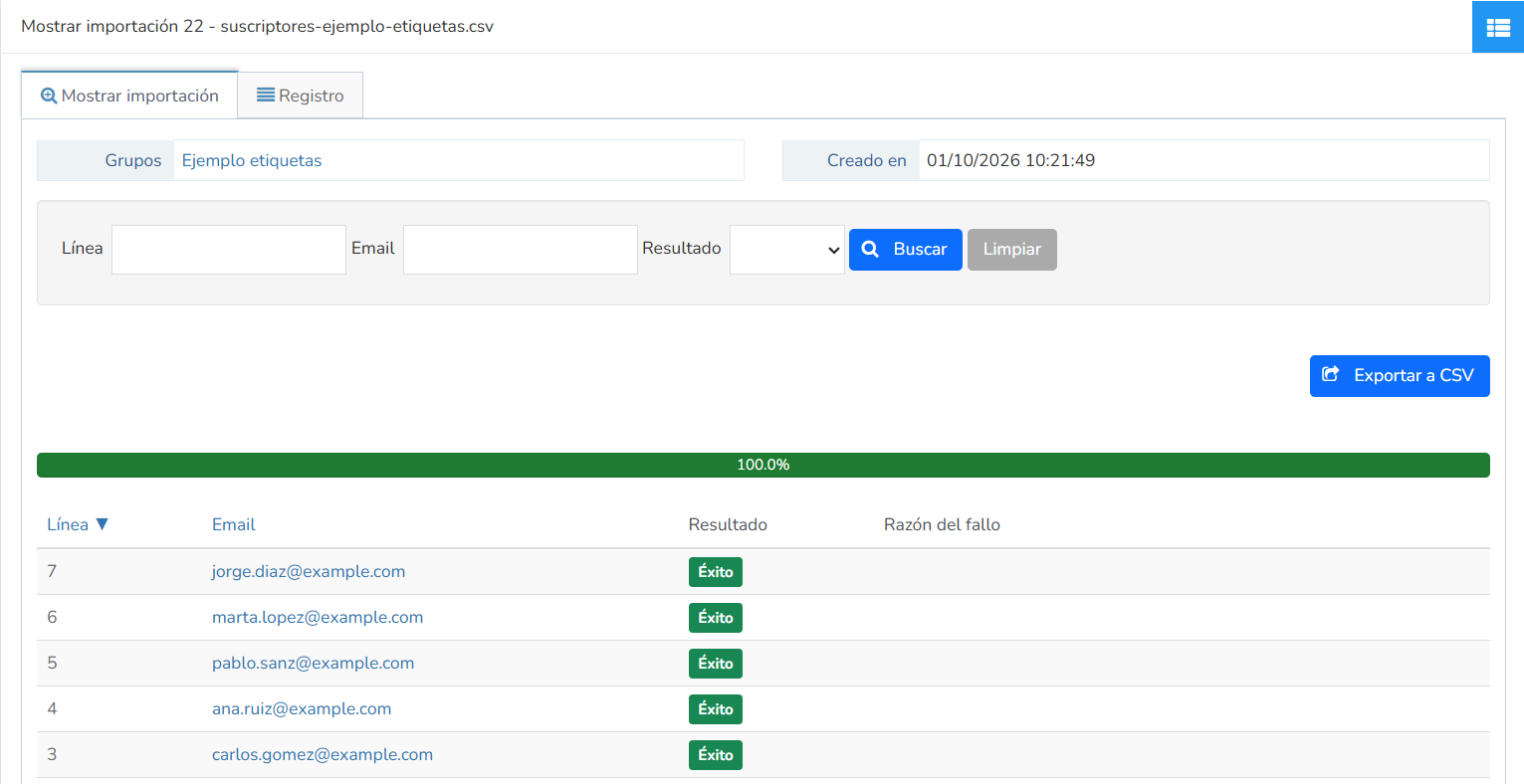This screenshot has height=784, width=1524.
Task: Focus the Email filter input field
Action: [520, 249]
